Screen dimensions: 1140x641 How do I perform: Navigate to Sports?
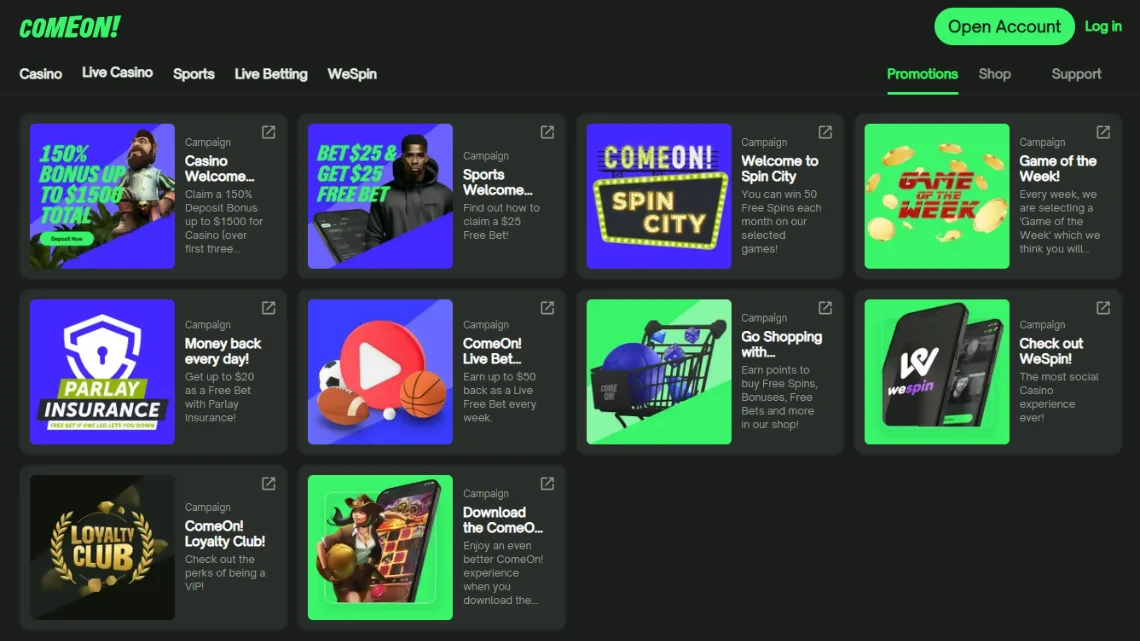[193, 74]
